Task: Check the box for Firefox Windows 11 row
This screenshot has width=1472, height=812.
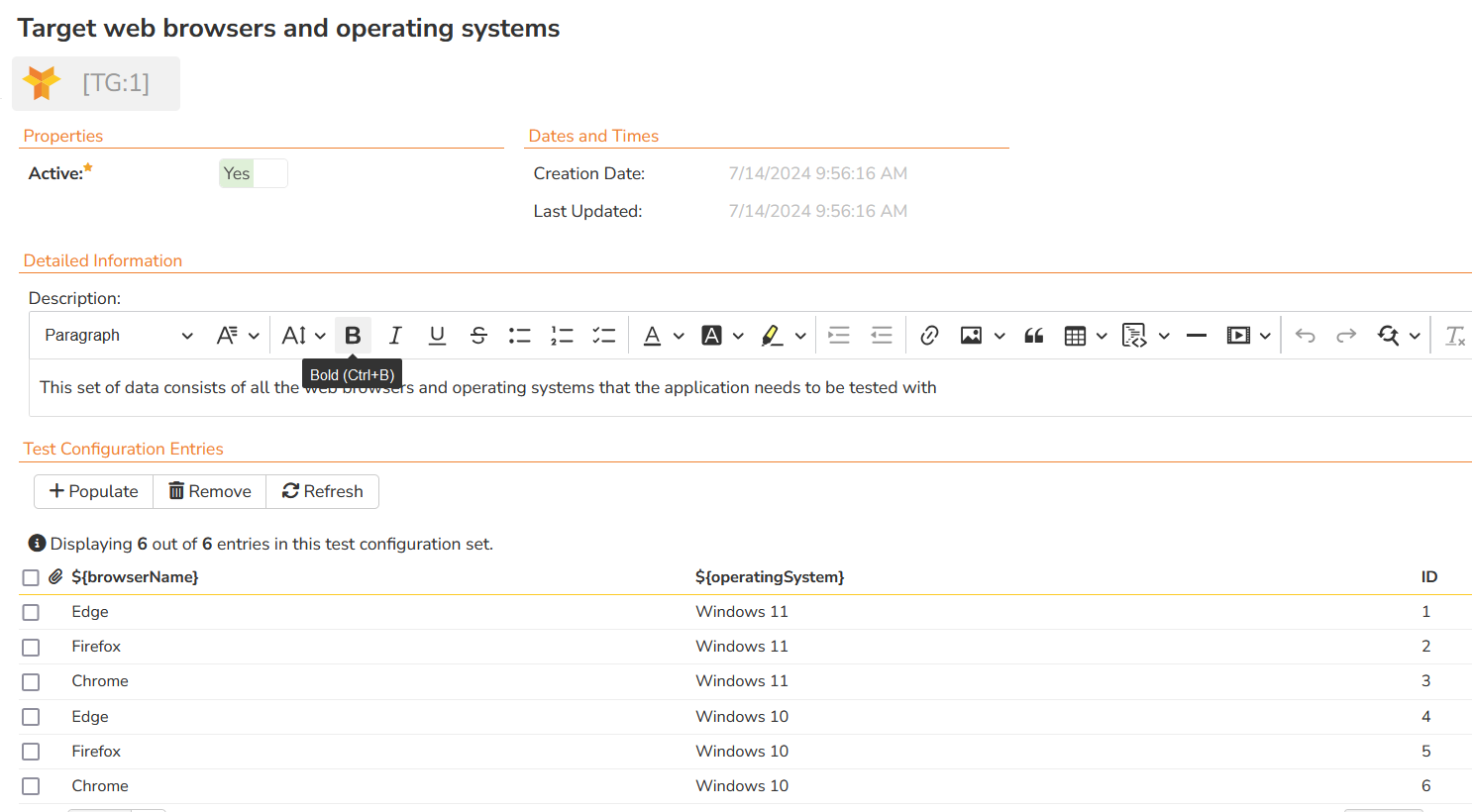Action: tap(31, 648)
